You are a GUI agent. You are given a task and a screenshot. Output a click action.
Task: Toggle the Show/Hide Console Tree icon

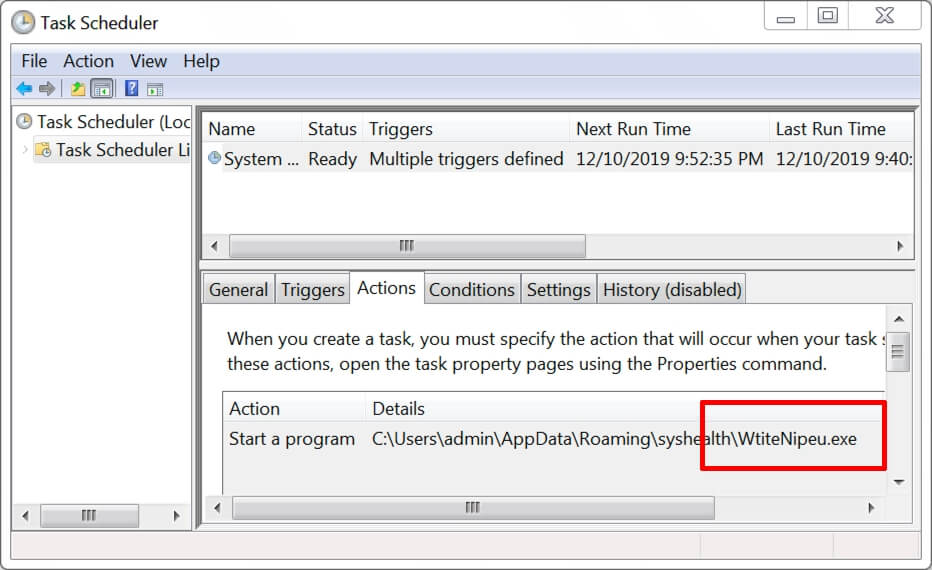(x=102, y=89)
